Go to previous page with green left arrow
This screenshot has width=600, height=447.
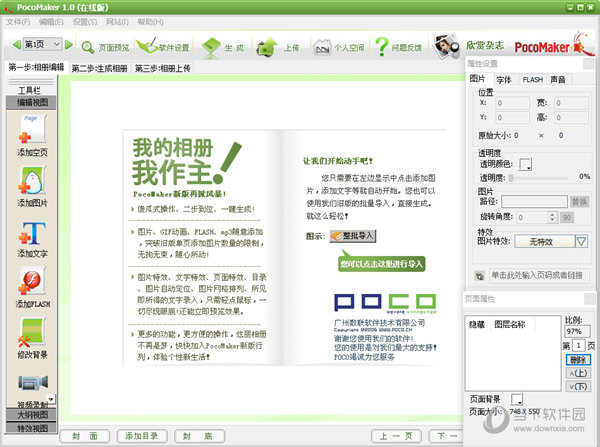[16, 45]
